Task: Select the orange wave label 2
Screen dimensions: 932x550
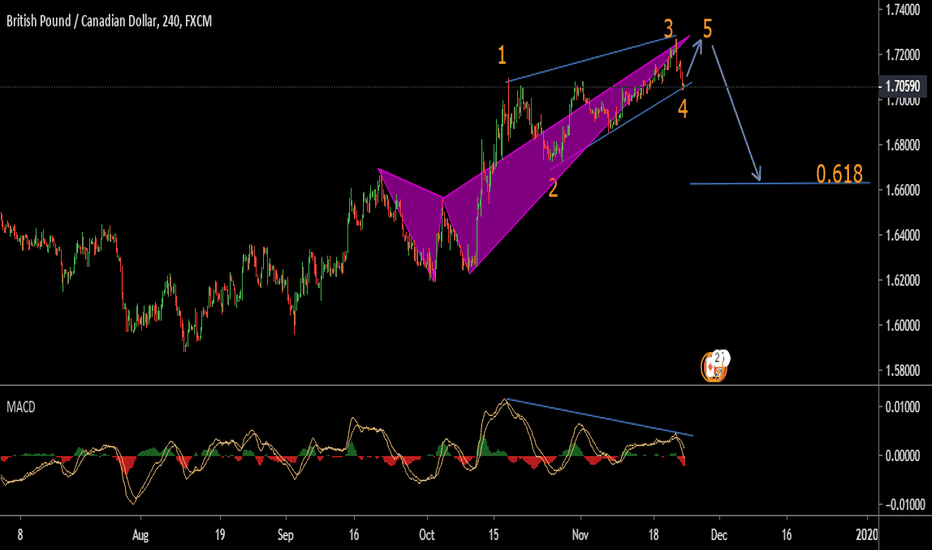Action: [552, 187]
